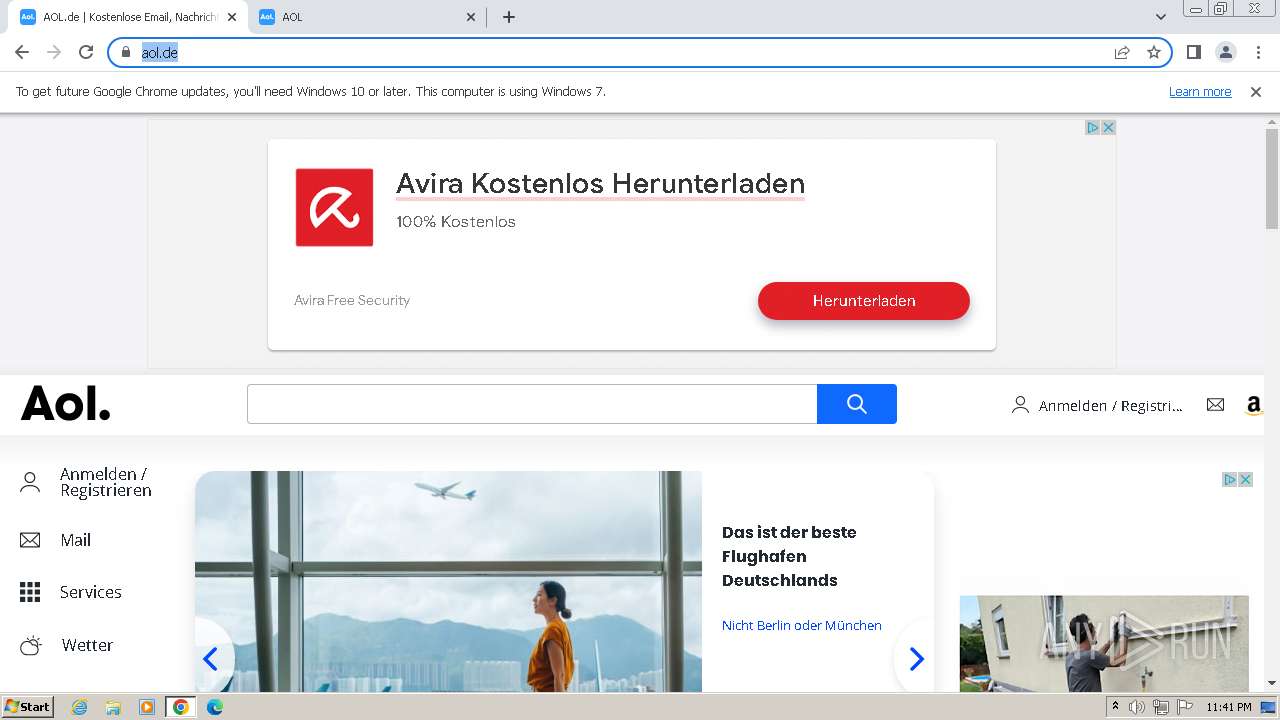Click the scrollbar down arrow
Image resolution: width=1280 pixels, height=720 pixels.
click(x=1272, y=683)
